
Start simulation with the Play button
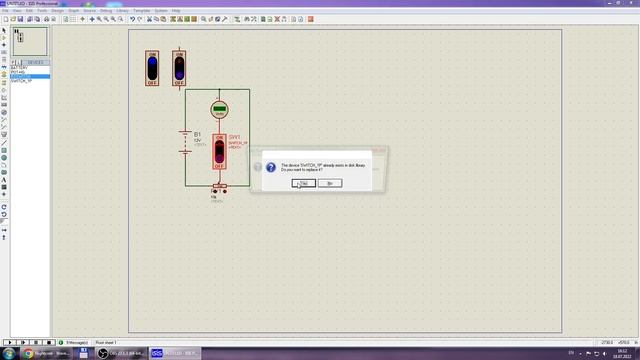[10, 342]
